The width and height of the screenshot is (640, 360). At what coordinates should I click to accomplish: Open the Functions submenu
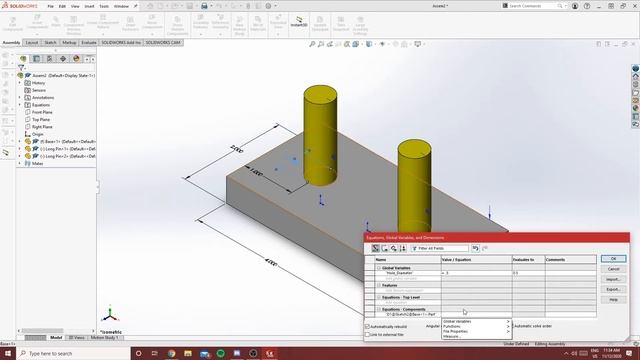tap(476, 327)
